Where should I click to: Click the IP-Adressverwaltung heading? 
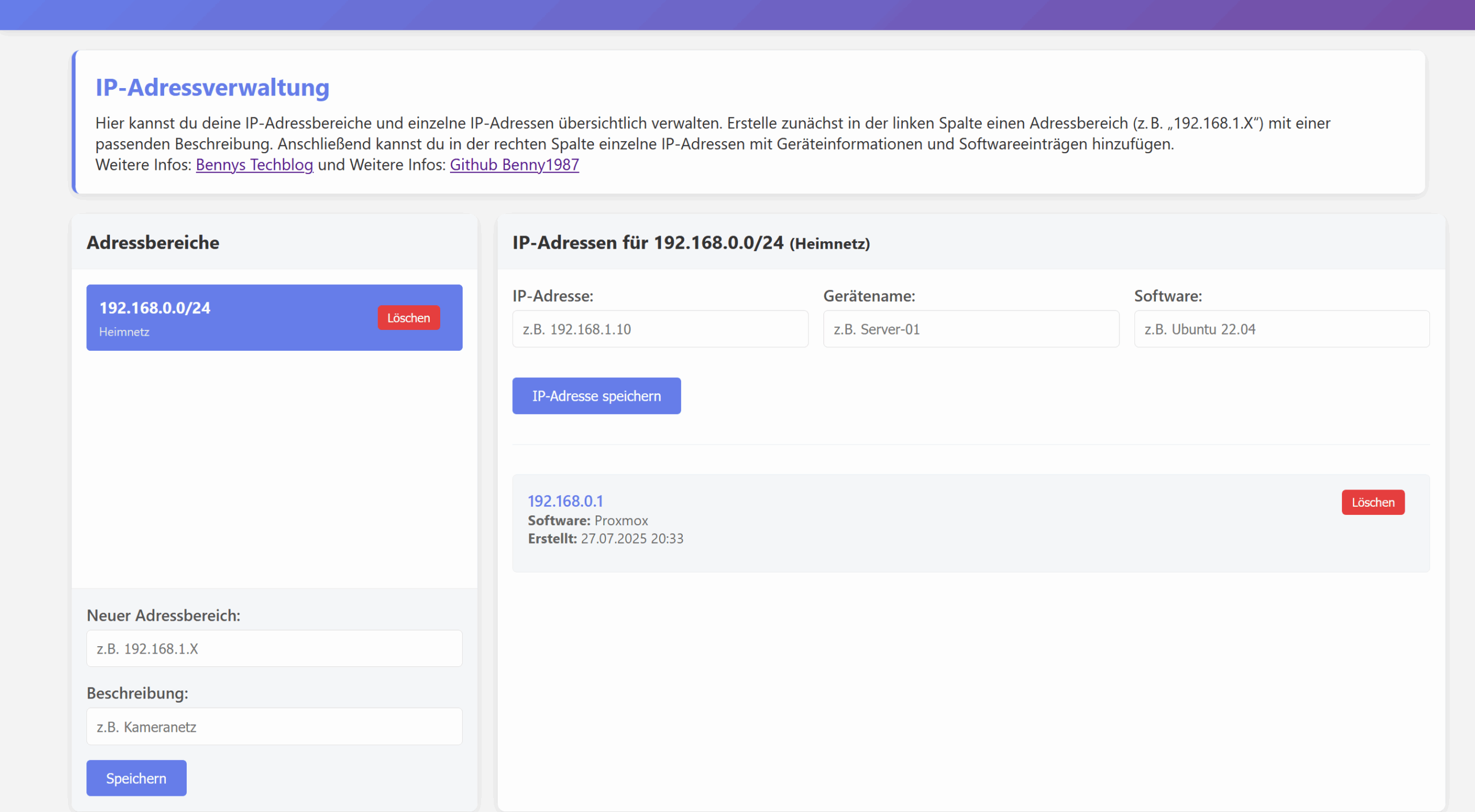point(213,88)
